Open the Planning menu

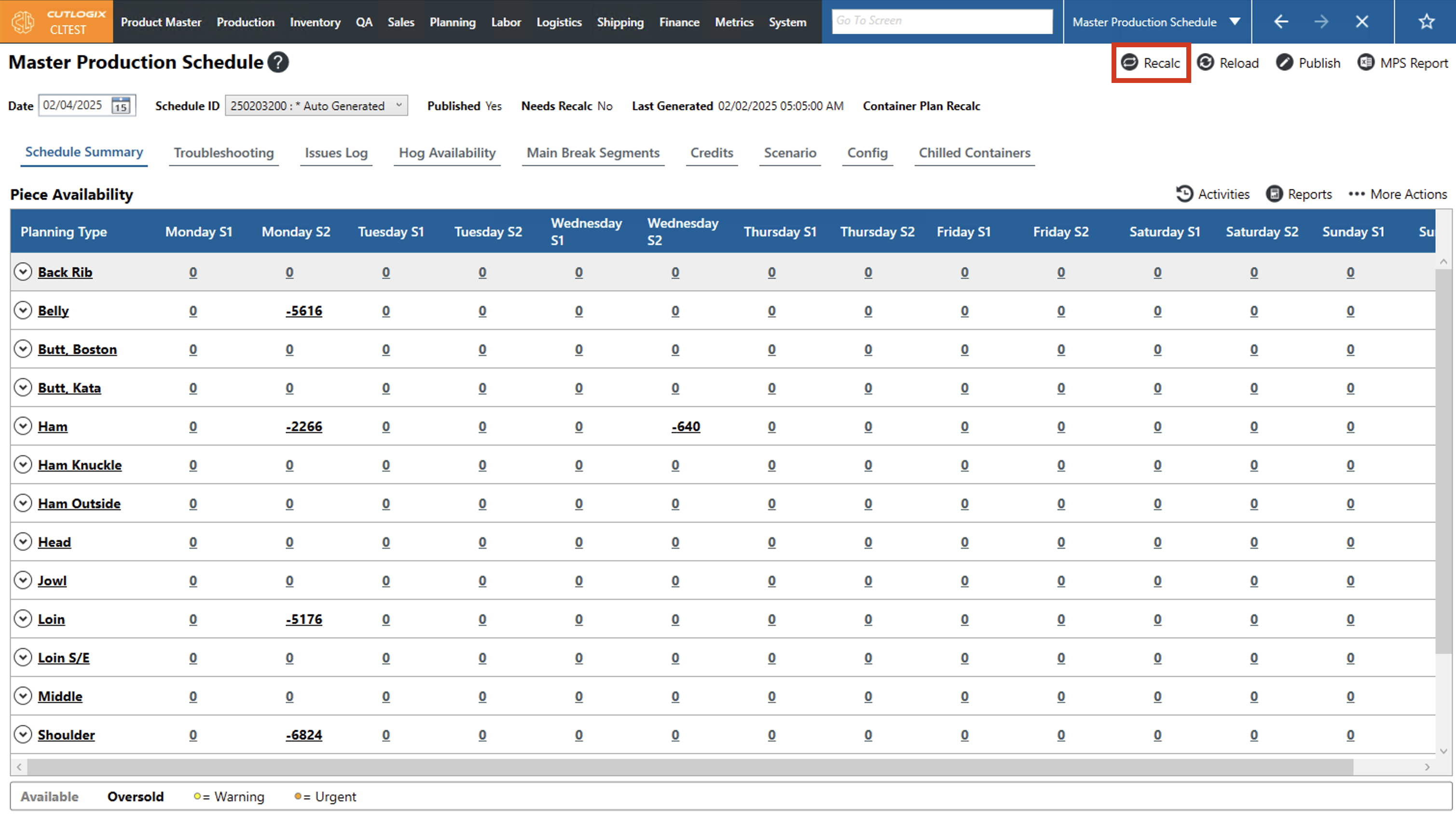(x=452, y=22)
